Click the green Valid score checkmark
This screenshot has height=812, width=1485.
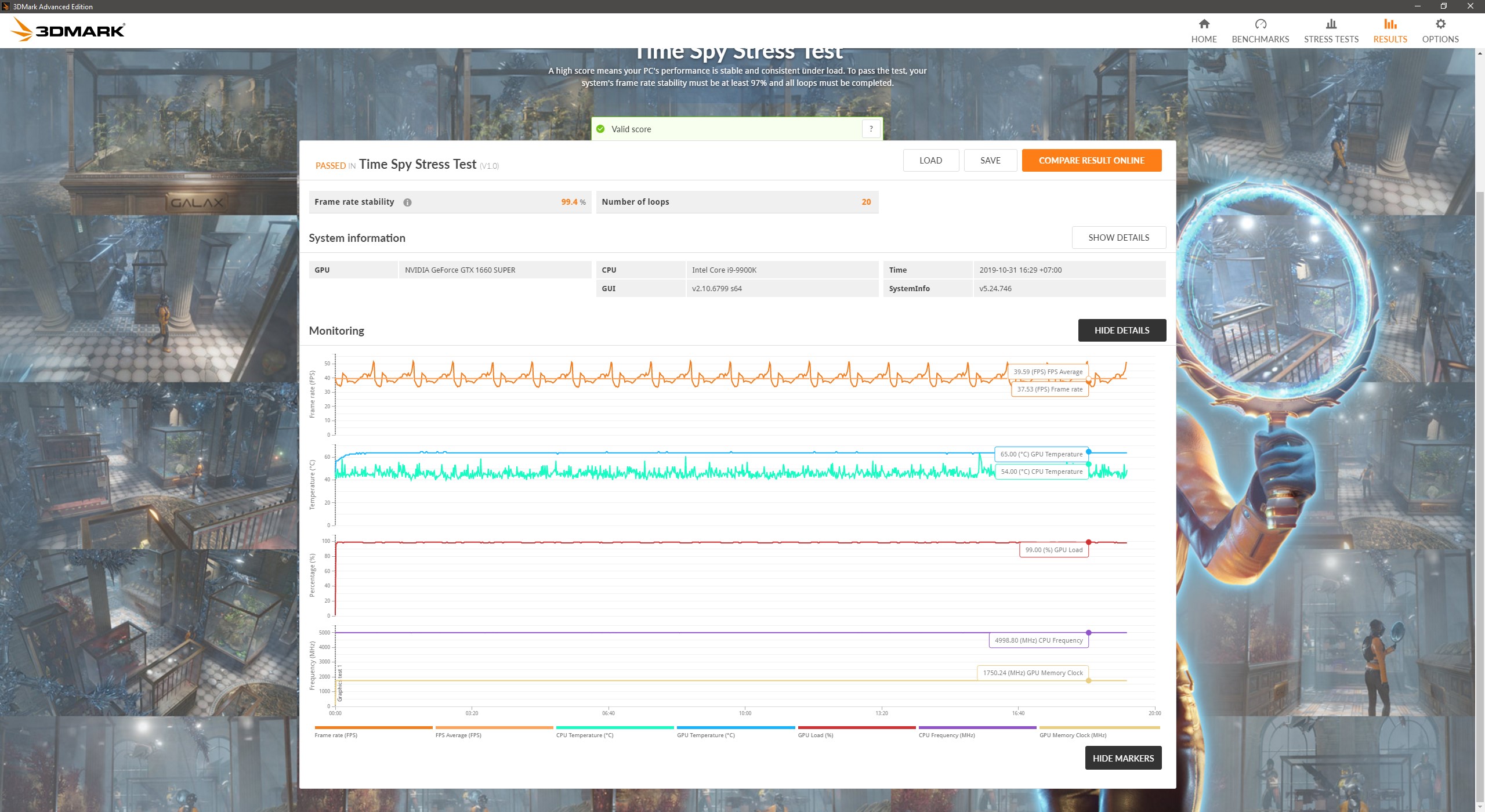[x=600, y=129]
